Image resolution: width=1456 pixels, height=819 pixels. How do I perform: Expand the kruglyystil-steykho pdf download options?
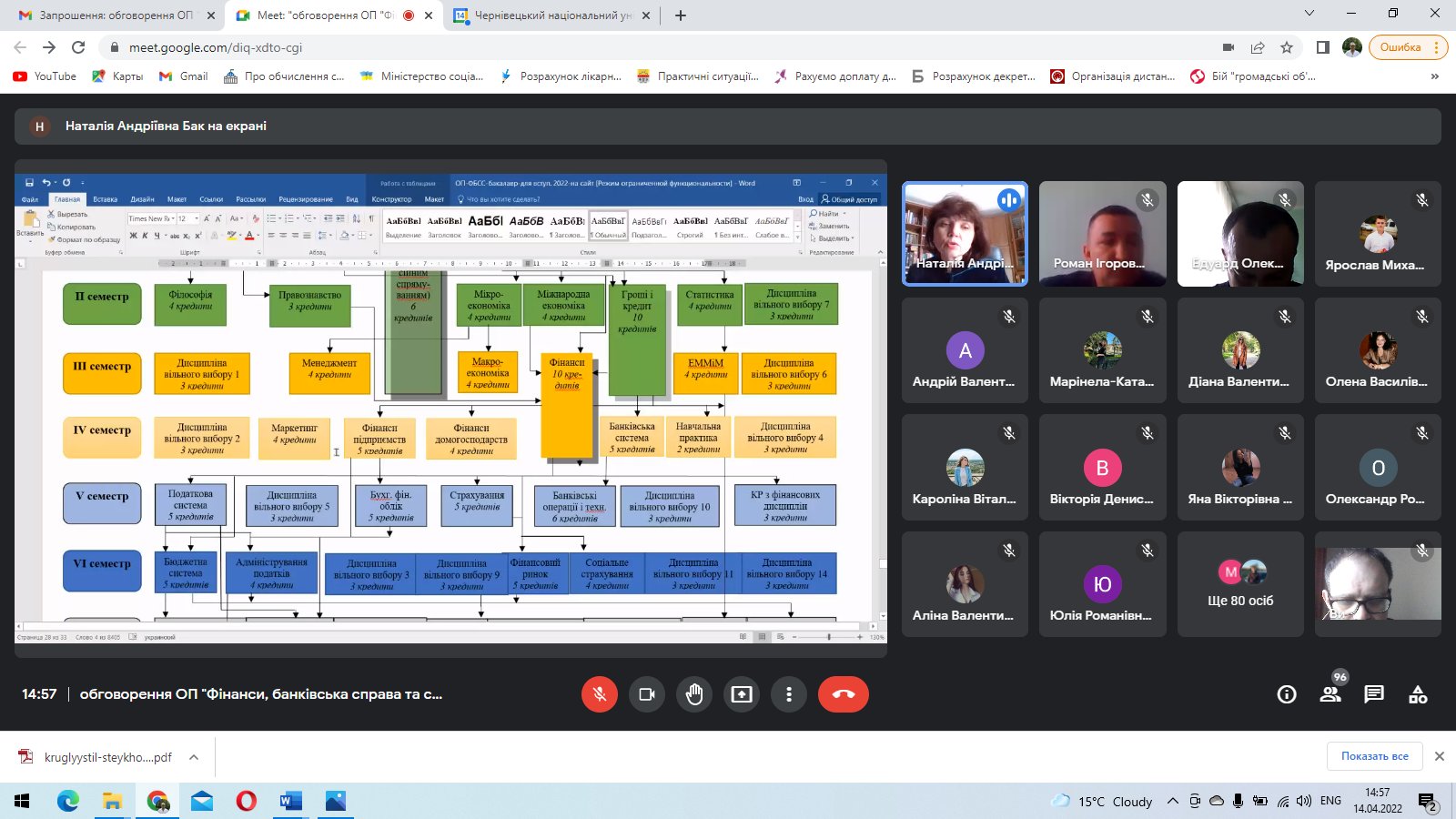194,757
